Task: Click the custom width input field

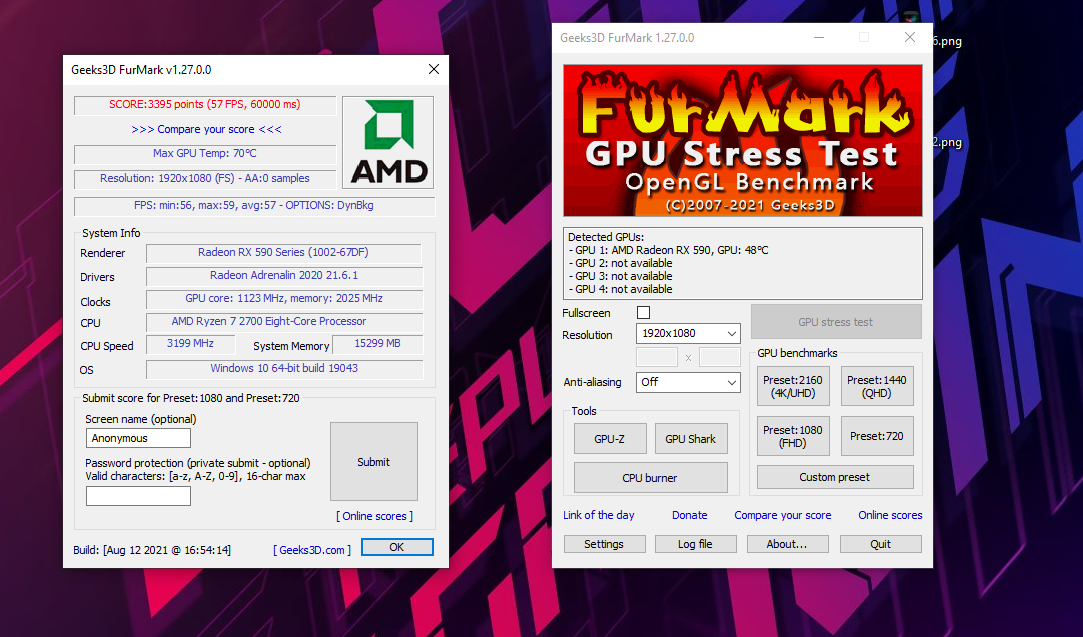Action: (657, 357)
